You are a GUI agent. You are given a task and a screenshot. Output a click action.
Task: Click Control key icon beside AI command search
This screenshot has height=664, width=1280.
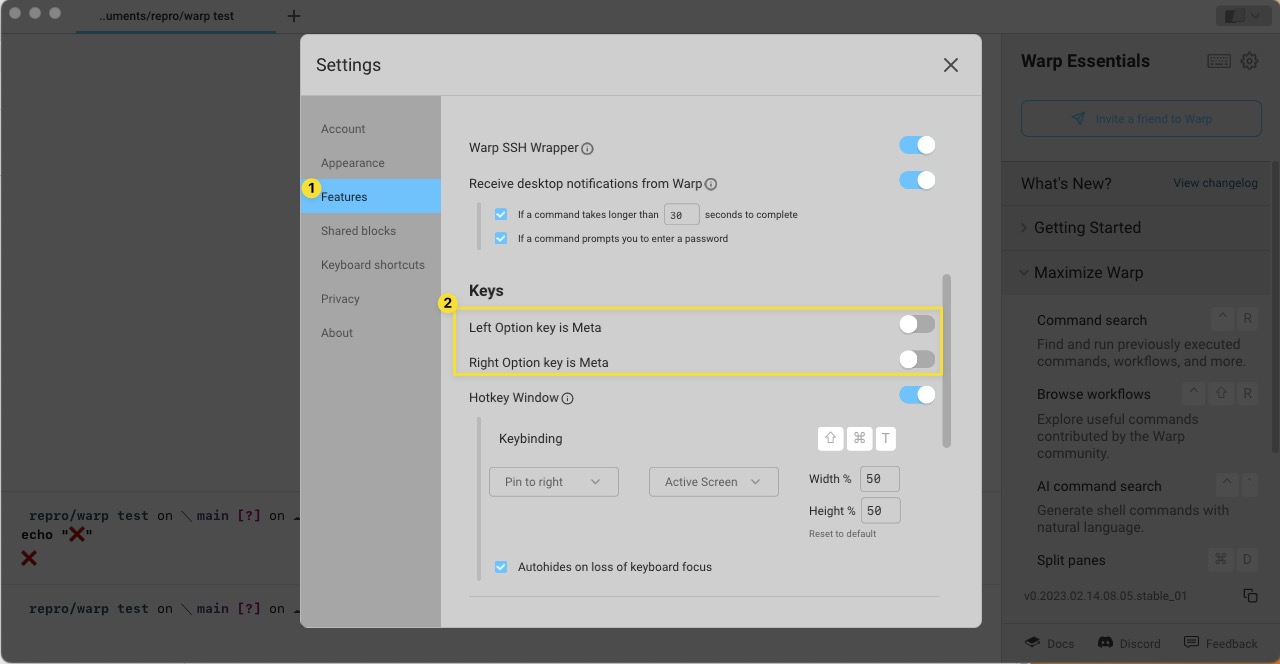tap(1225, 485)
